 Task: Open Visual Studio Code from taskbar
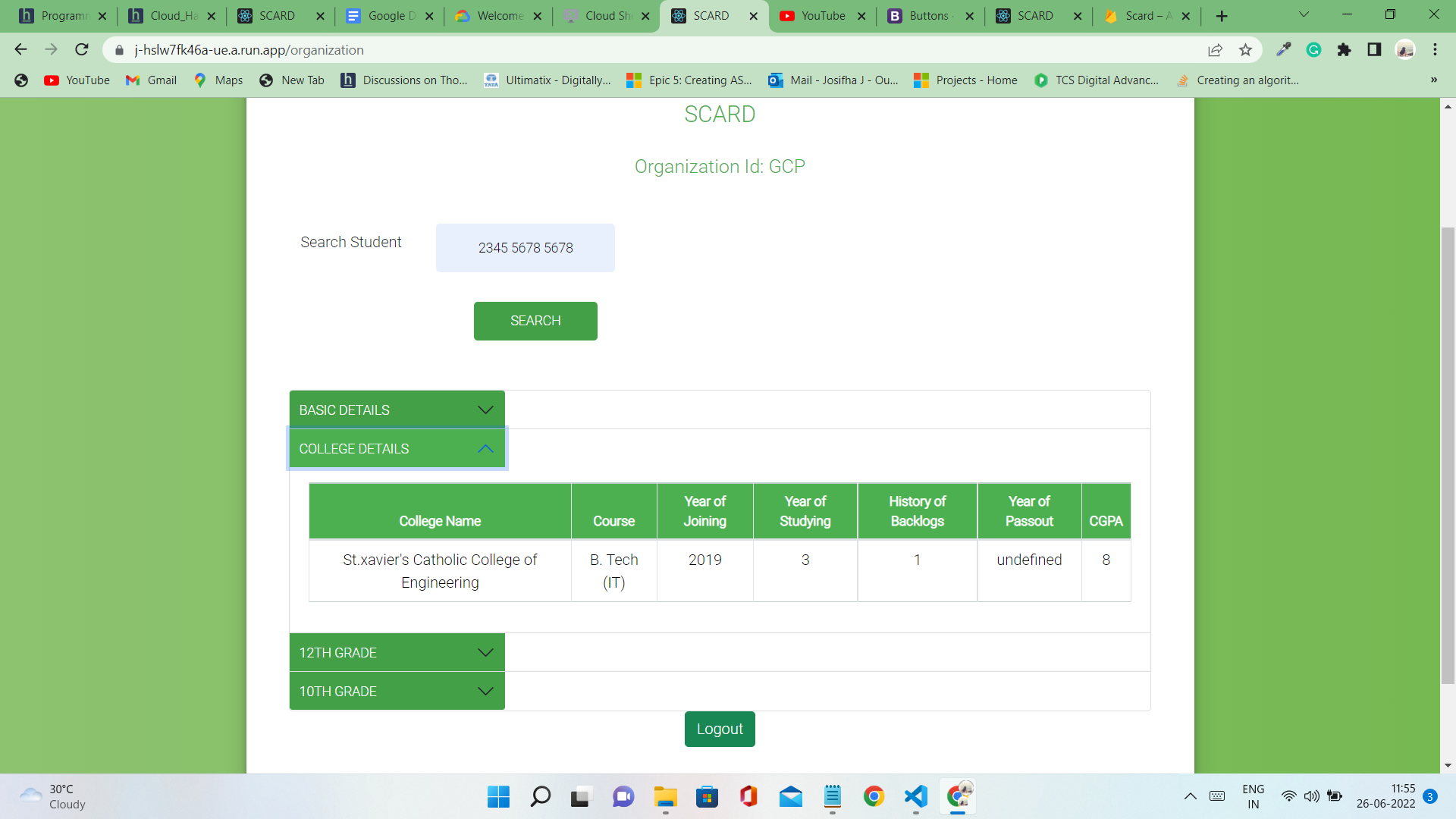click(x=916, y=796)
